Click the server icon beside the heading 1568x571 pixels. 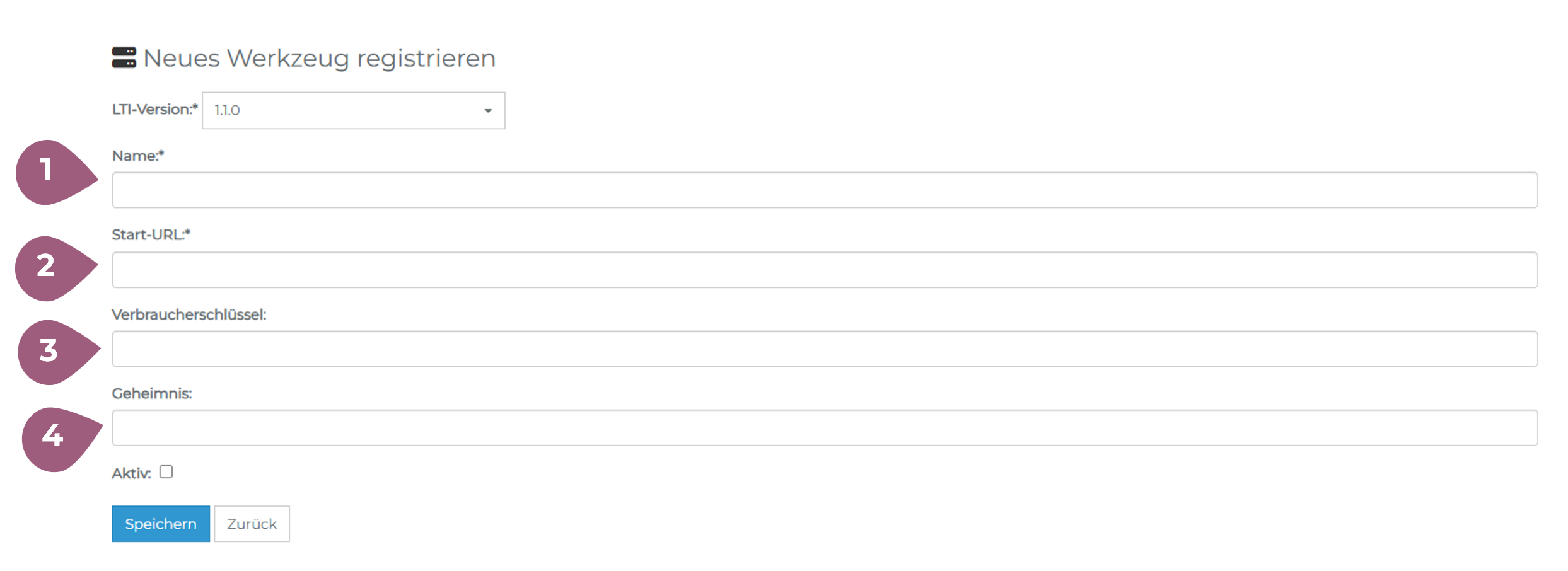coord(124,57)
